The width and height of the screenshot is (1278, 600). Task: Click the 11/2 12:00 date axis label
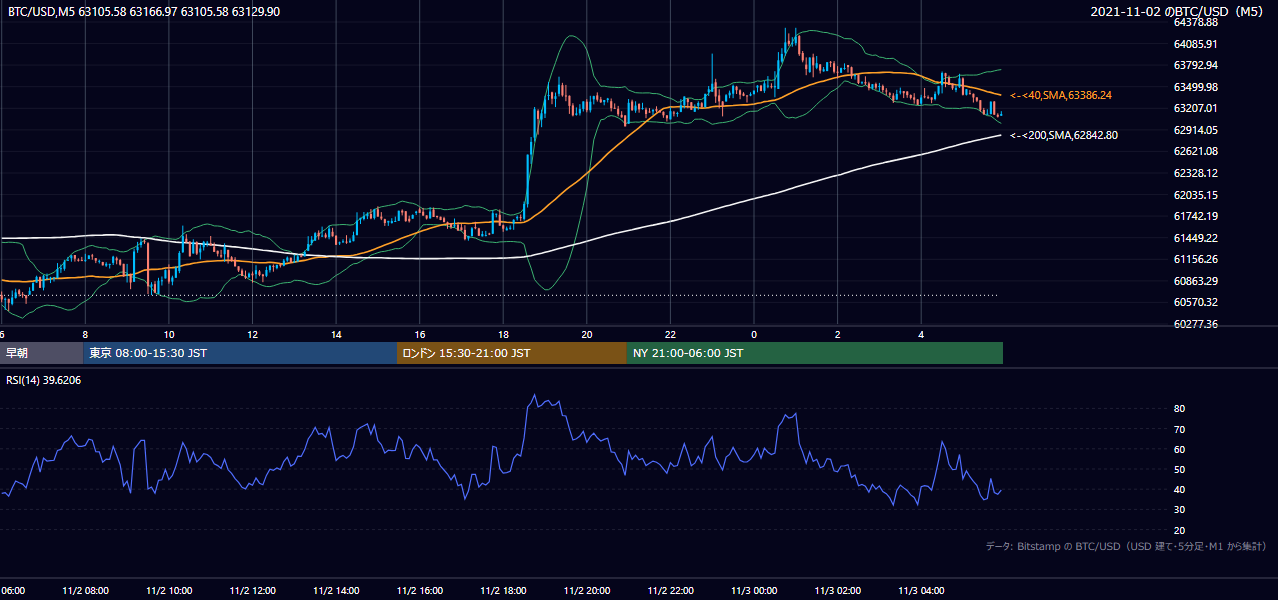(252, 591)
